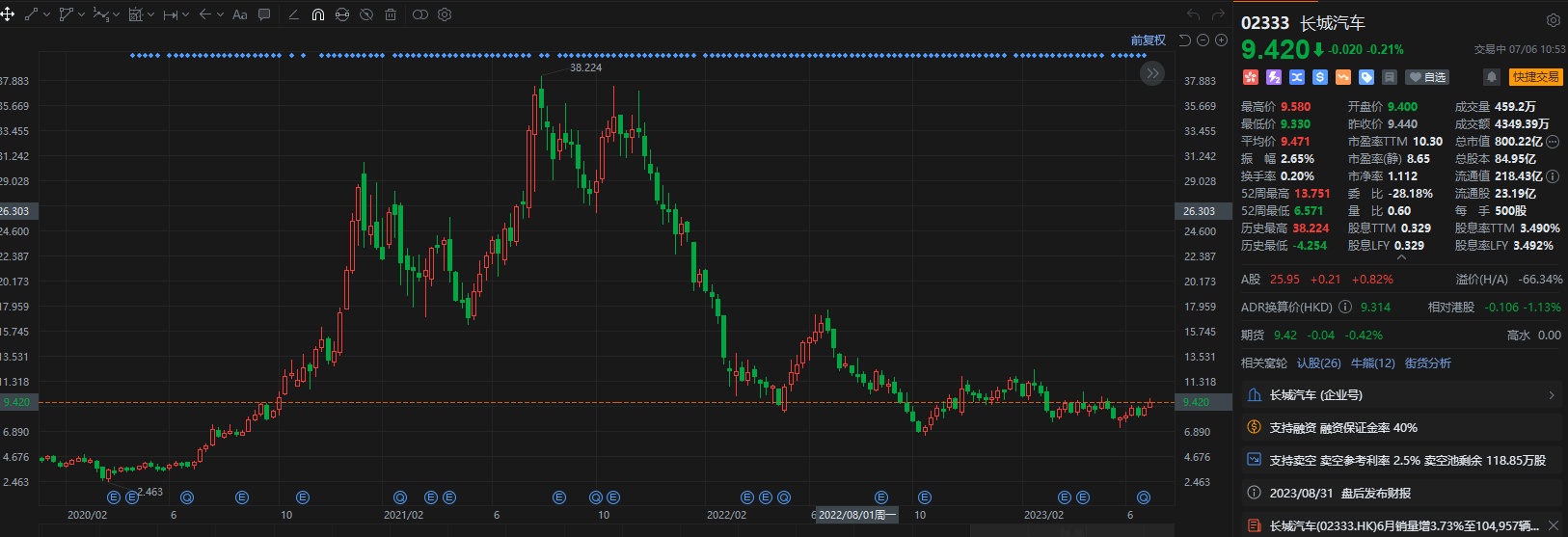Select the crosshair move cursor tool

click(x=8, y=14)
